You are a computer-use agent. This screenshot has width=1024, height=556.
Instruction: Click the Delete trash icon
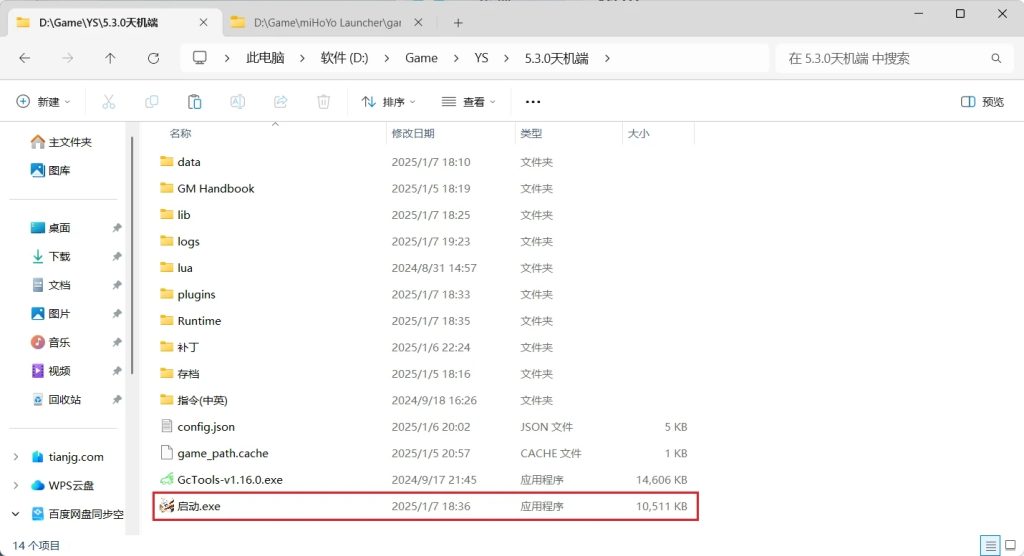(323, 102)
